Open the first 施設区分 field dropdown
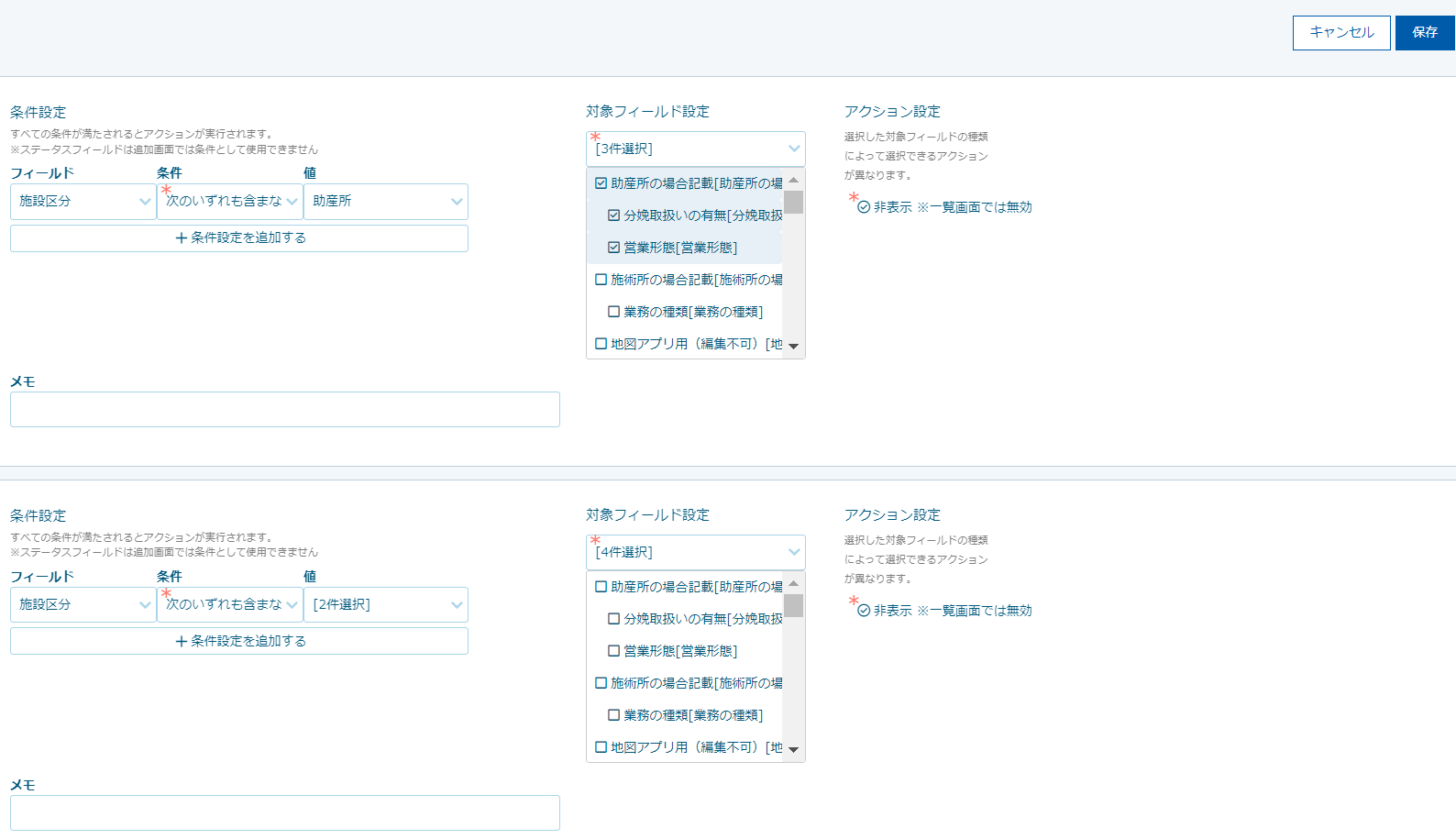Viewport: 1456px width, 839px height. point(83,202)
